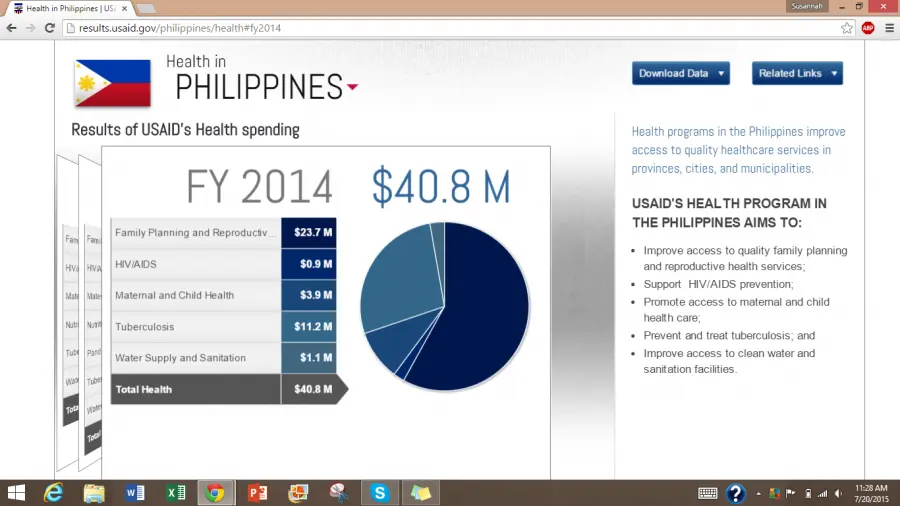The image size is (900, 506).
Task: Open the Download Data dropdown
Action: click(x=681, y=73)
